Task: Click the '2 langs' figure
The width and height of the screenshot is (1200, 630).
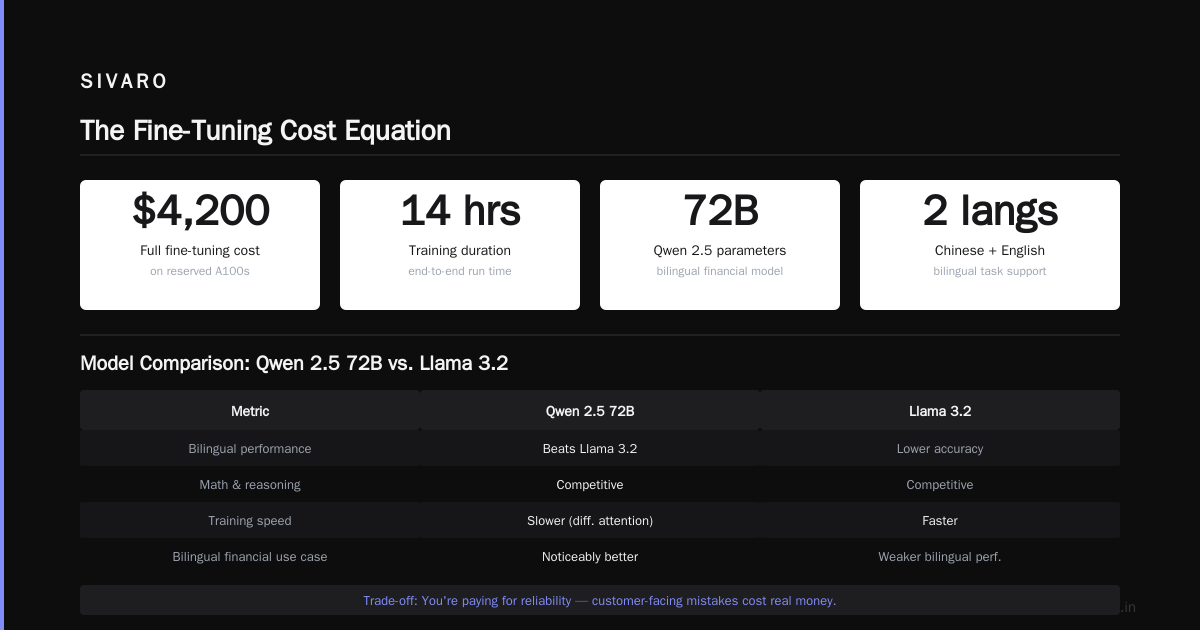Action: (990, 210)
